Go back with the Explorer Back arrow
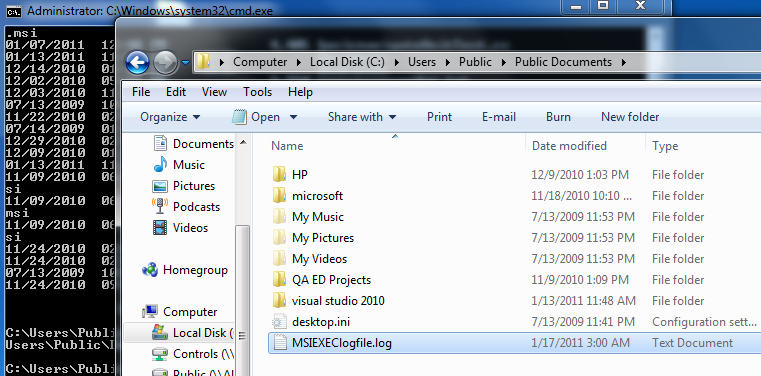Screen dimensions: 761x376 click(137, 63)
